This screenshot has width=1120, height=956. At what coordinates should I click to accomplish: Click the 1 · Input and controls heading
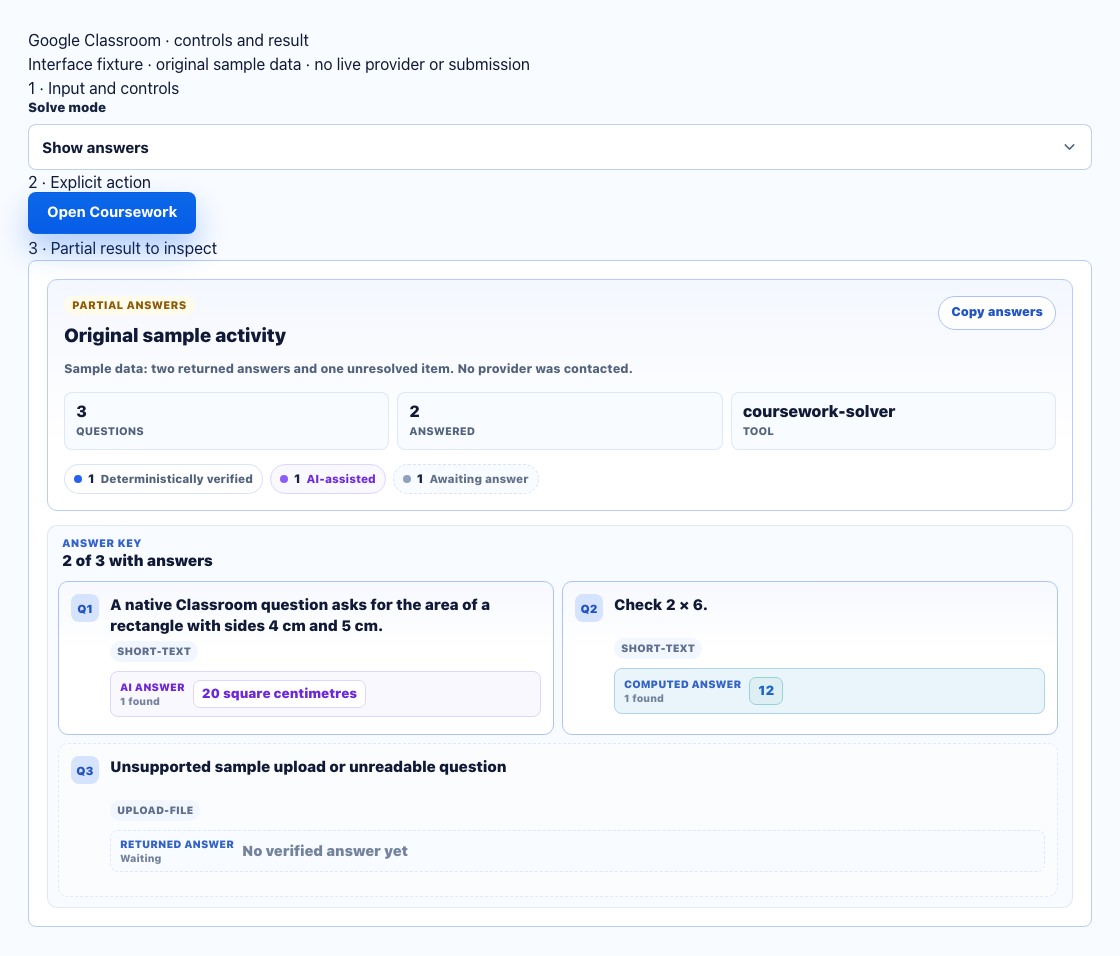(104, 89)
